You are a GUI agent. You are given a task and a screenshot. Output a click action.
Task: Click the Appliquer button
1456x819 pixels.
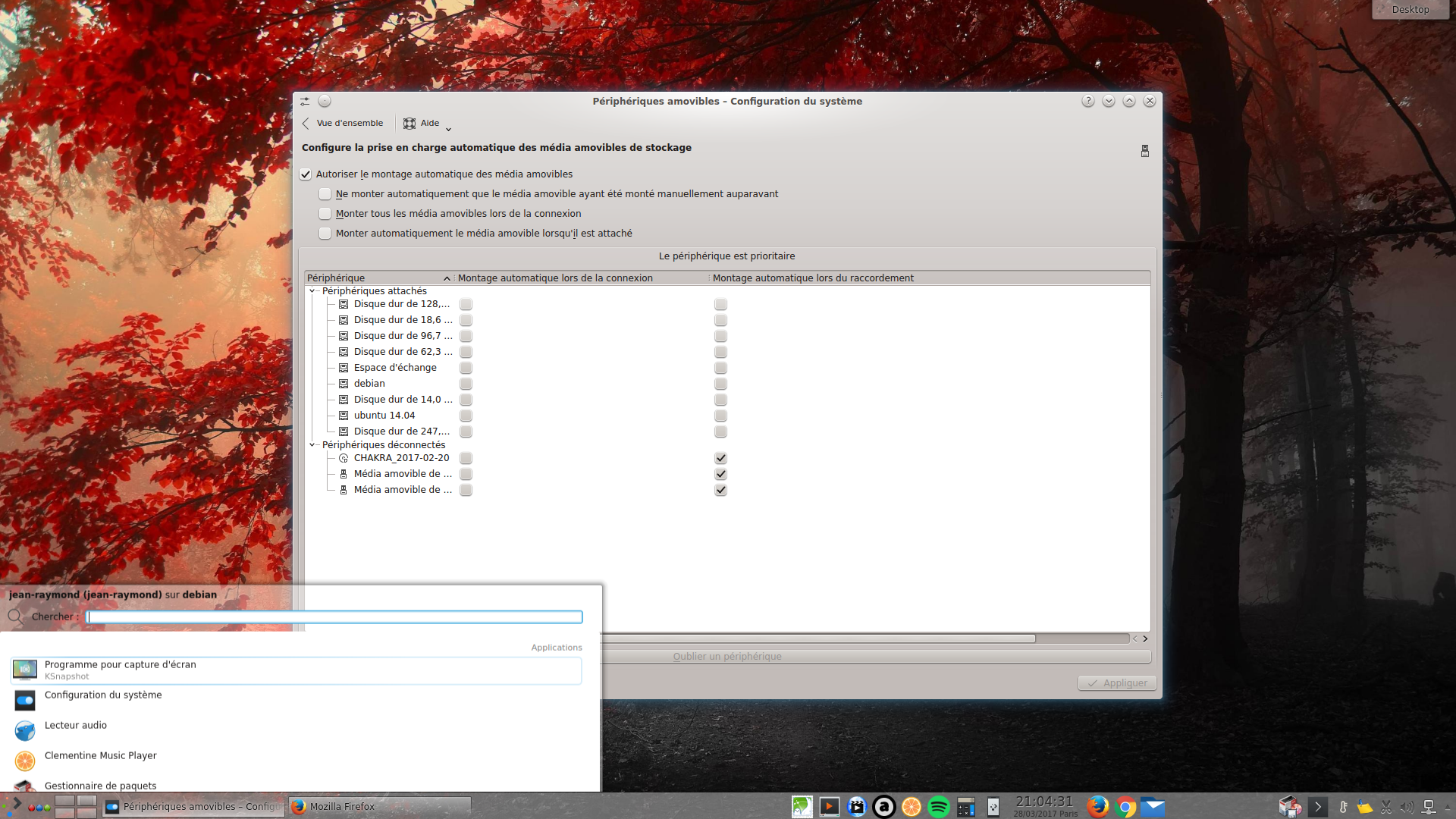click(1117, 683)
